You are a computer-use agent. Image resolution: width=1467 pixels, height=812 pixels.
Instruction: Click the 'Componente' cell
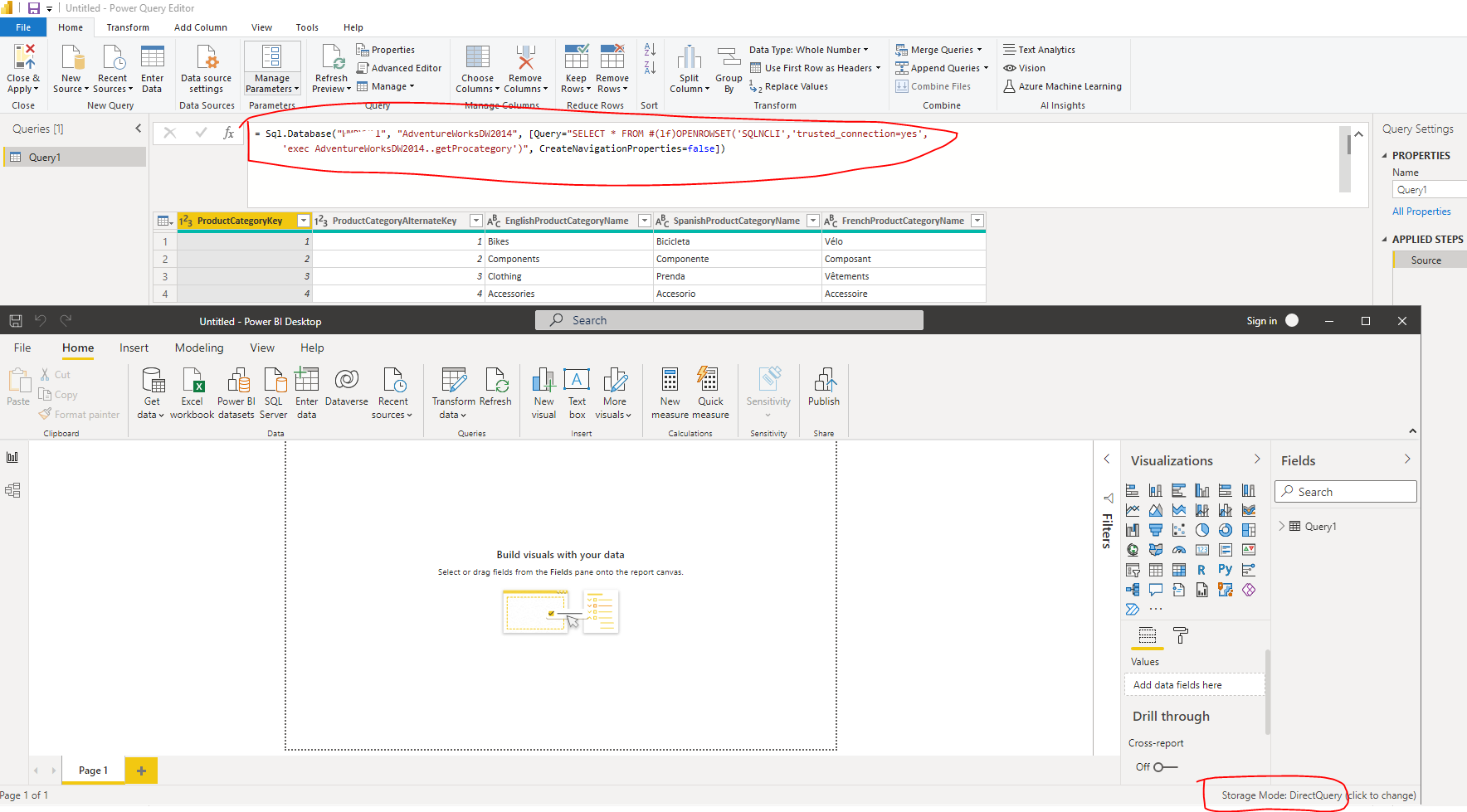click(x=737, y=259)
